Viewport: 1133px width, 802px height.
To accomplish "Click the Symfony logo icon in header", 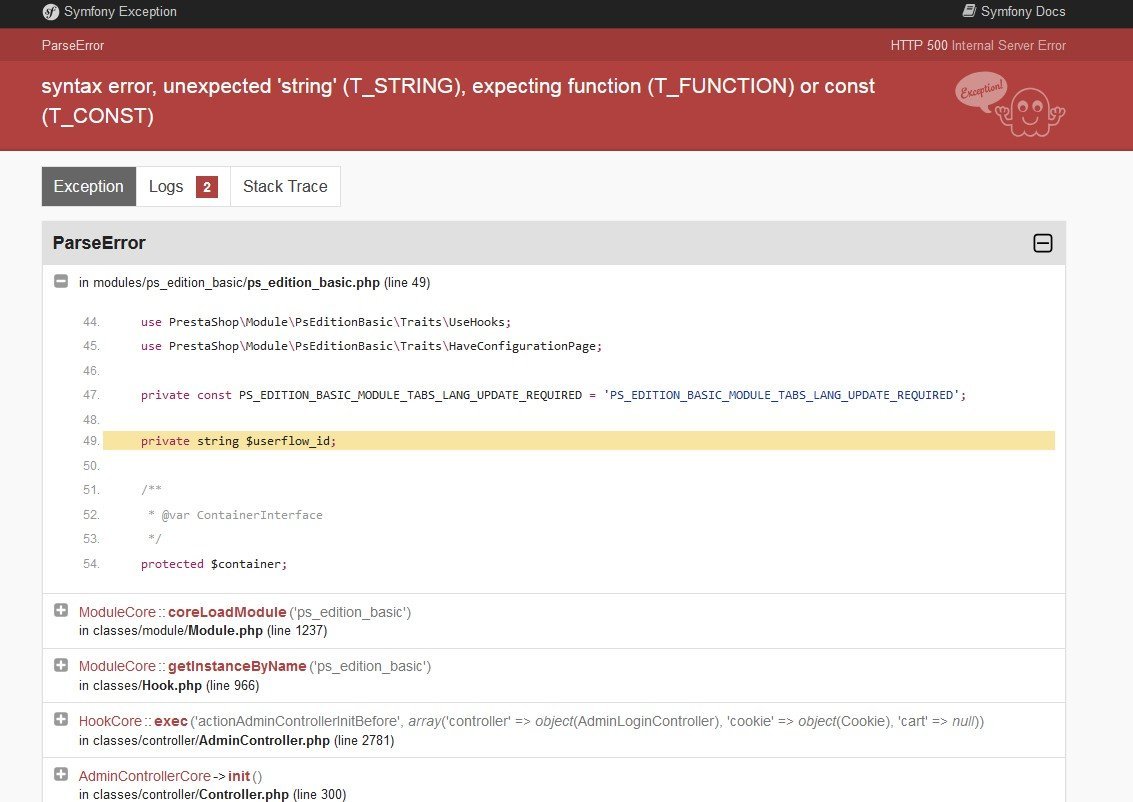I will [51, 12].
